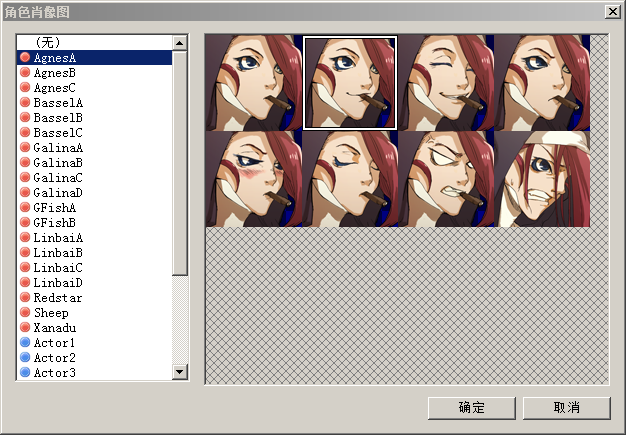The width and height of the screenshot is (626, 435).
Task: Click the LinbaiB list item
Action: tap(95, 253)
